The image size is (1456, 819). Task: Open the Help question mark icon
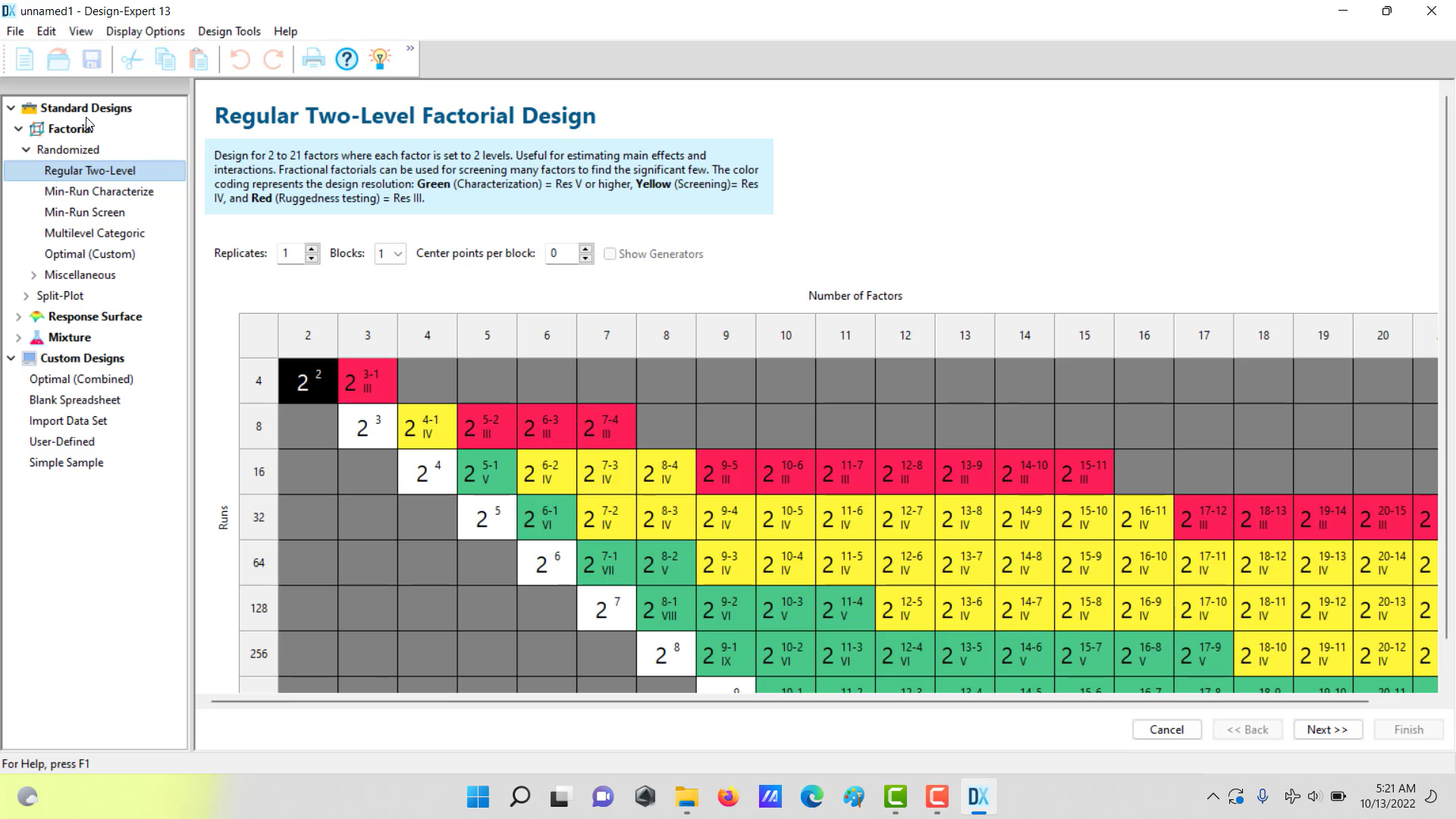347,59
